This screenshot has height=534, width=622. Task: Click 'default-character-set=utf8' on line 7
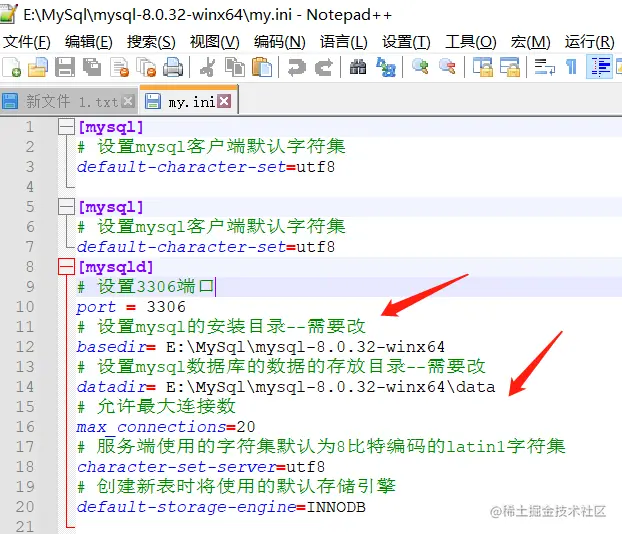point(206,247)
